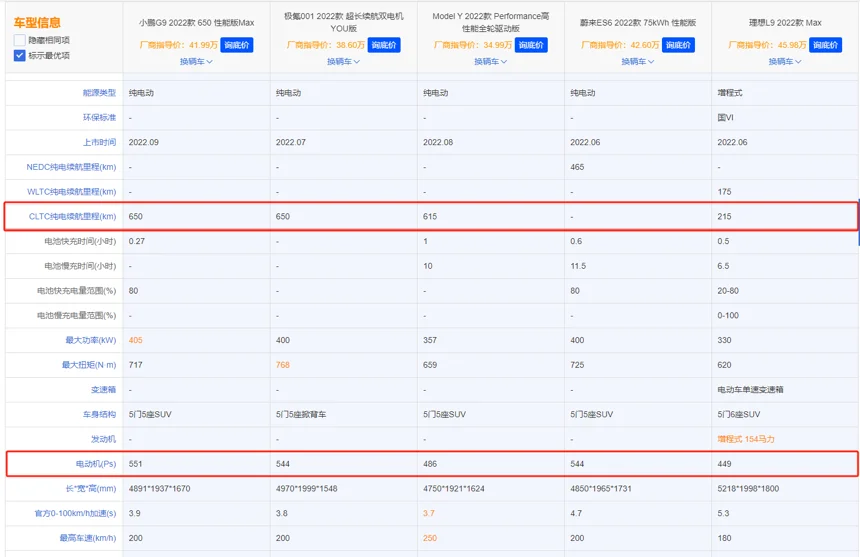
Task: Click the 551 motor horsepower value
Action: (135, 464)
